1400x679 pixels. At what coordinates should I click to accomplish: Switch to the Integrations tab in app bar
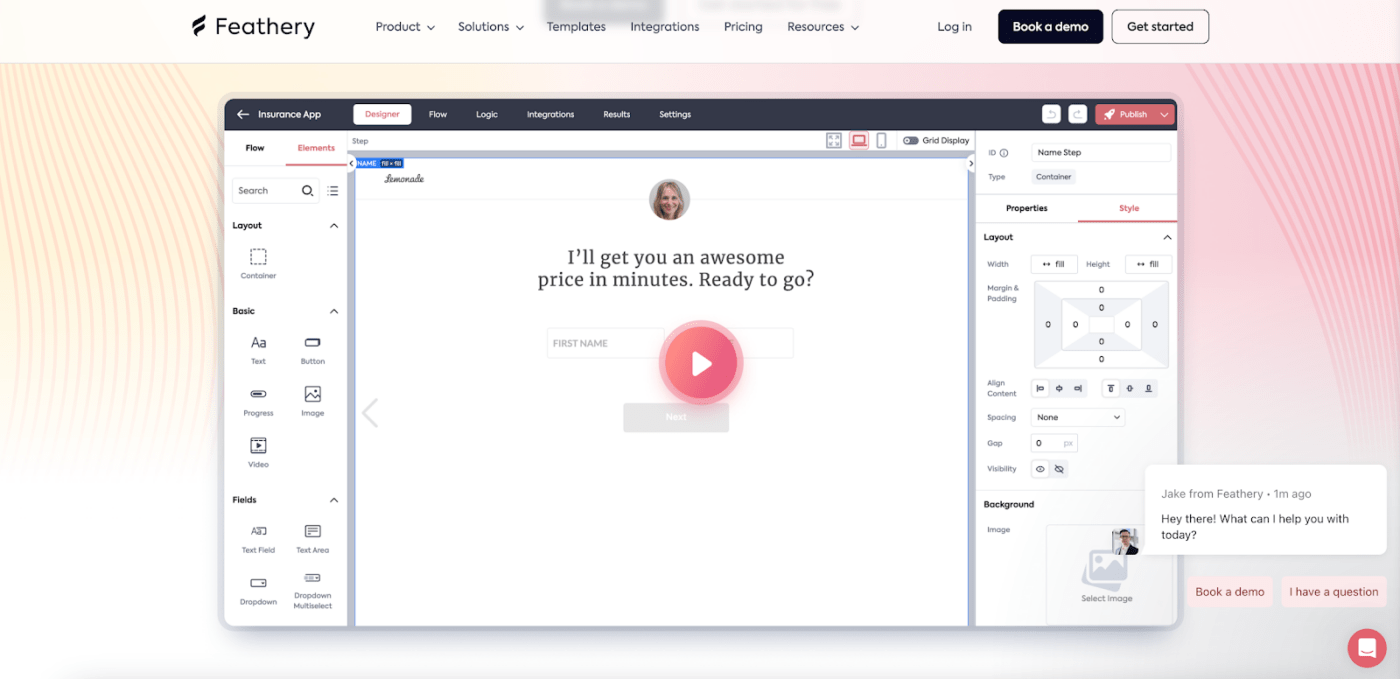(x=551, y=114)
